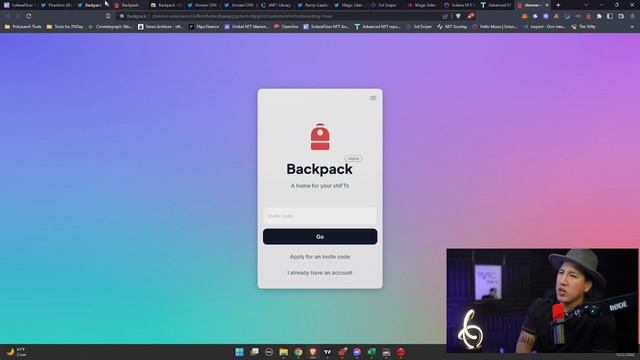Switch to the Advanced NFT tab
640x360 pixels.
pos(496,5)
